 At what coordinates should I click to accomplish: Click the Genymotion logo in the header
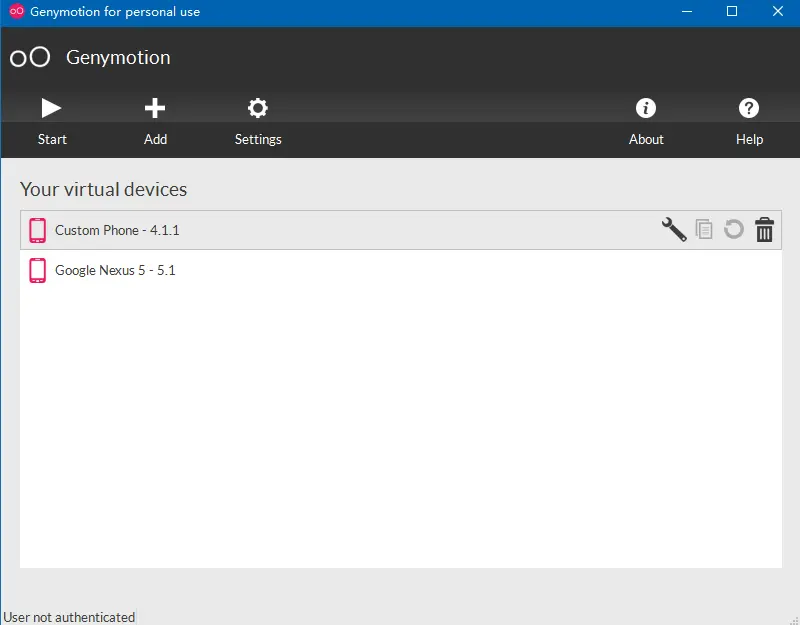coord(30,57)
